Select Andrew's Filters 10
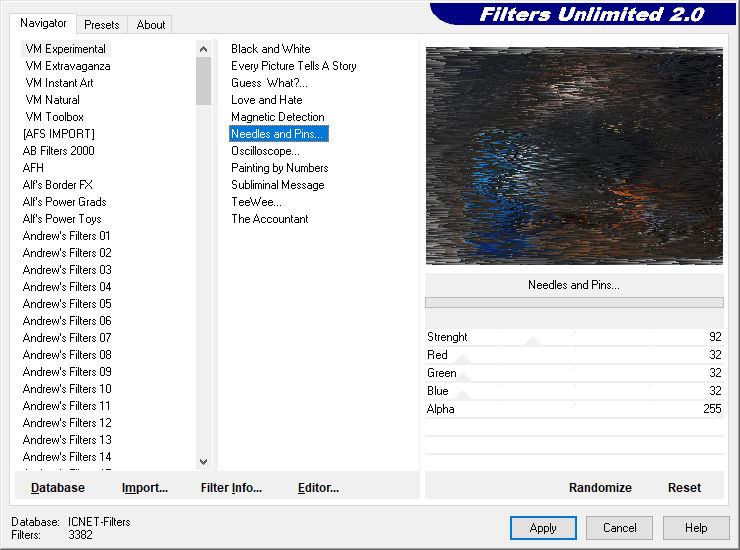 tap(67, 389)
